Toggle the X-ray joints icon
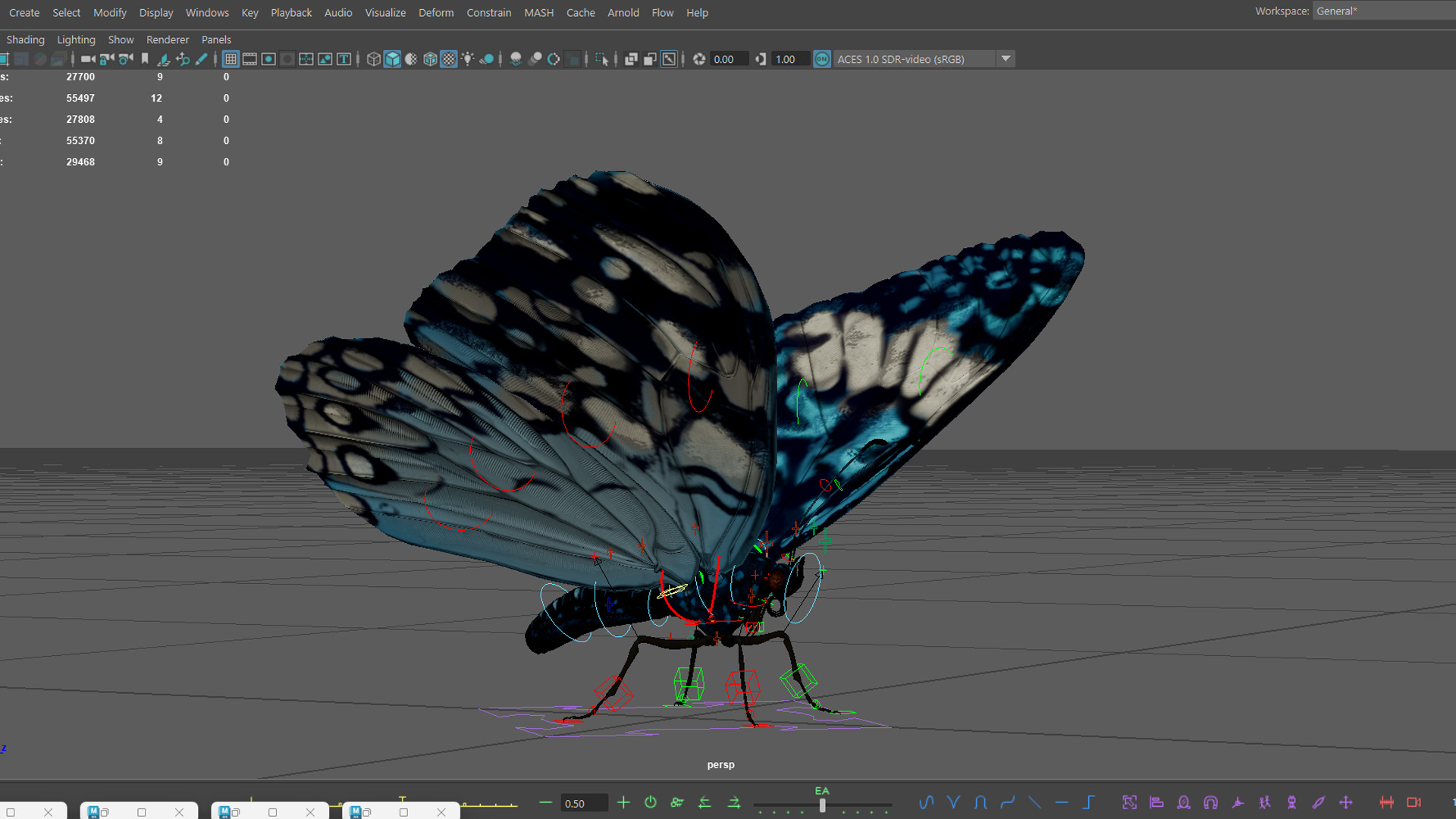This screenshot has width=1456, height=819. tap(669, 59)
